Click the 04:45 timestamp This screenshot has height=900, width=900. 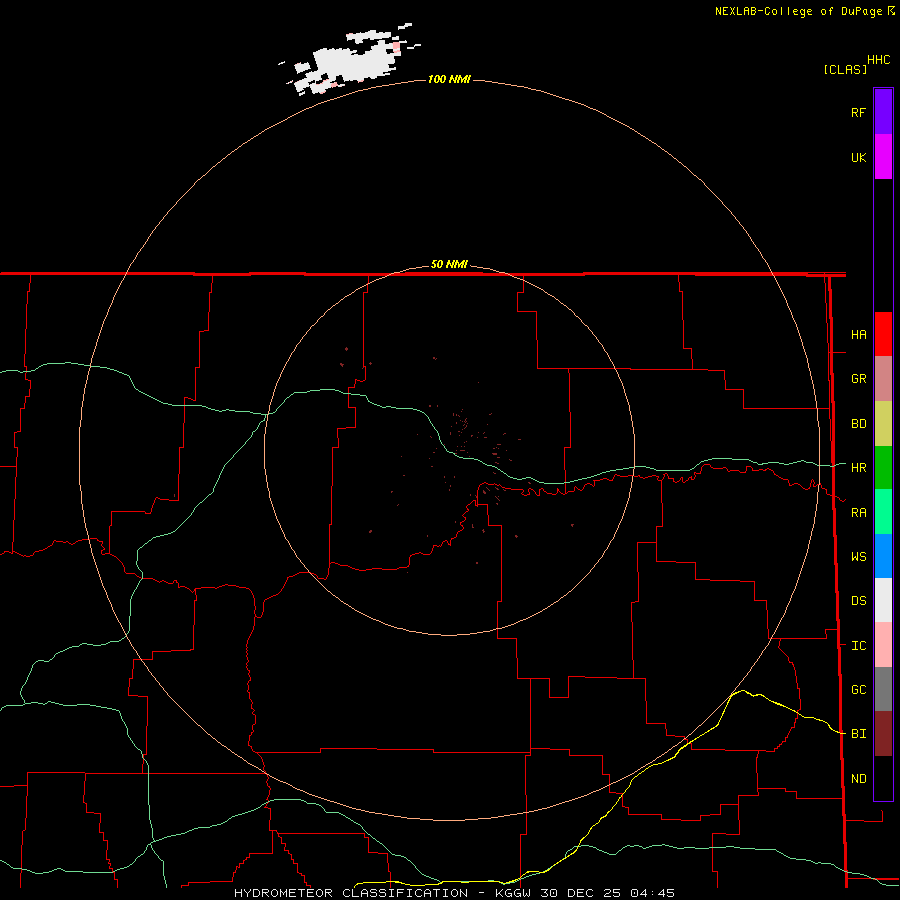(x=653, y=893)
